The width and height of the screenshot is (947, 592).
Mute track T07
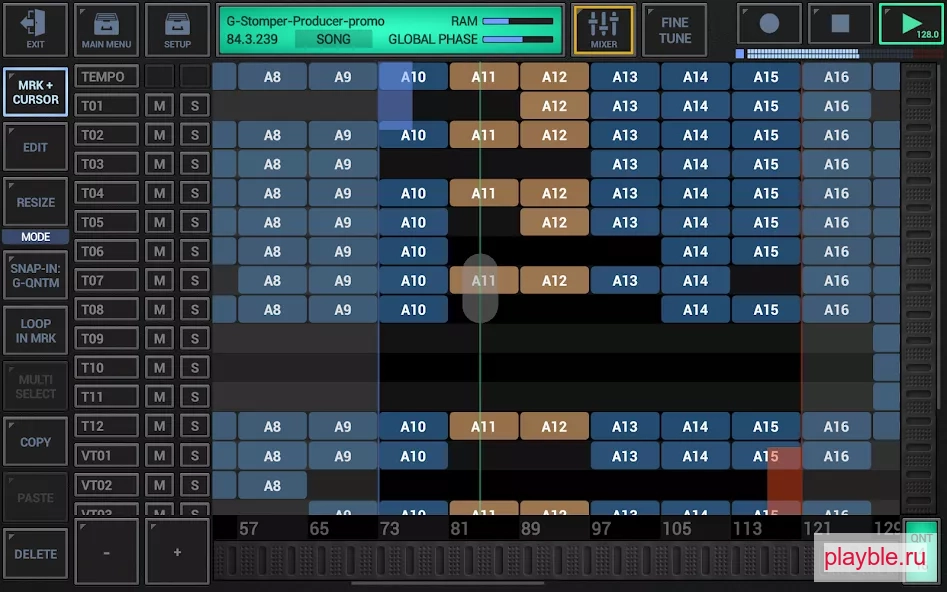(x=159, y=280)
